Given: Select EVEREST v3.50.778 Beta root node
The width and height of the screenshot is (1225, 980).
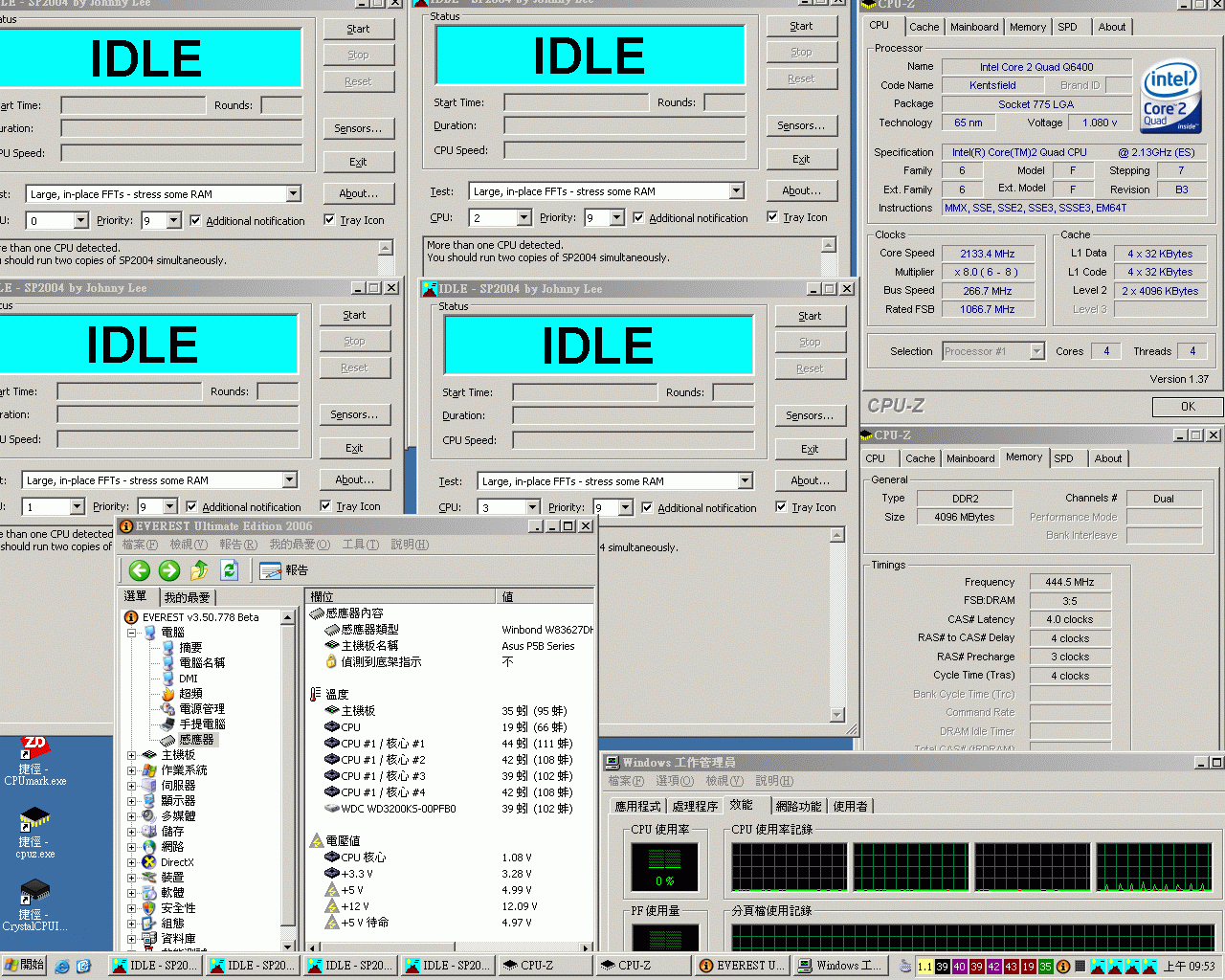Looking at the screenshot, I should [x=200, y=617].
